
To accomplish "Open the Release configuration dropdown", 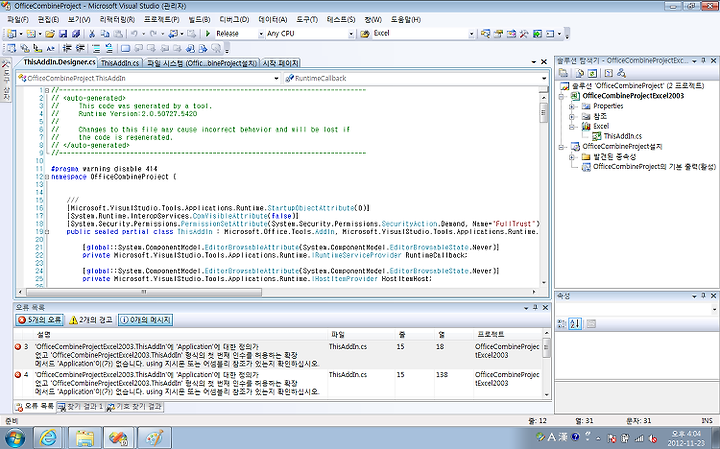I will 261,34.
